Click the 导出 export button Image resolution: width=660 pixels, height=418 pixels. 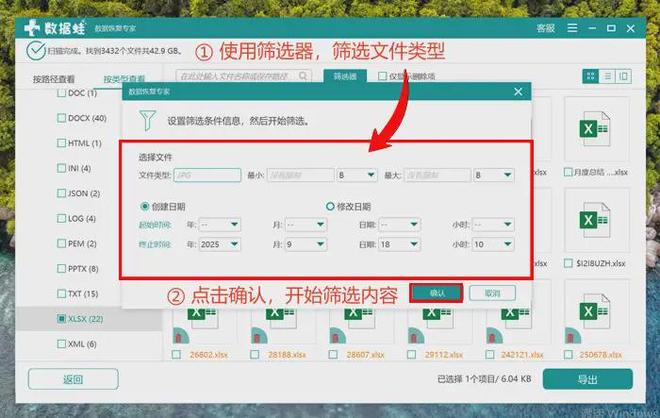[588, 379]
